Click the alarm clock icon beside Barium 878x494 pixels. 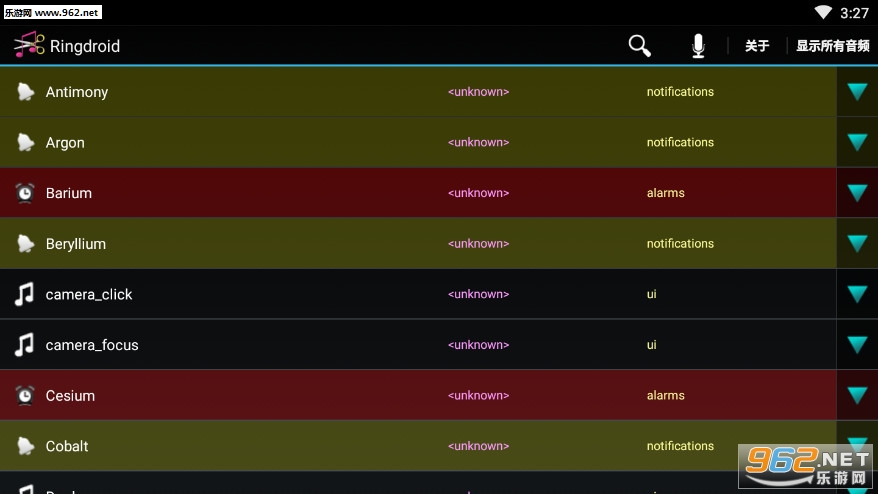(x=25, y=193)
